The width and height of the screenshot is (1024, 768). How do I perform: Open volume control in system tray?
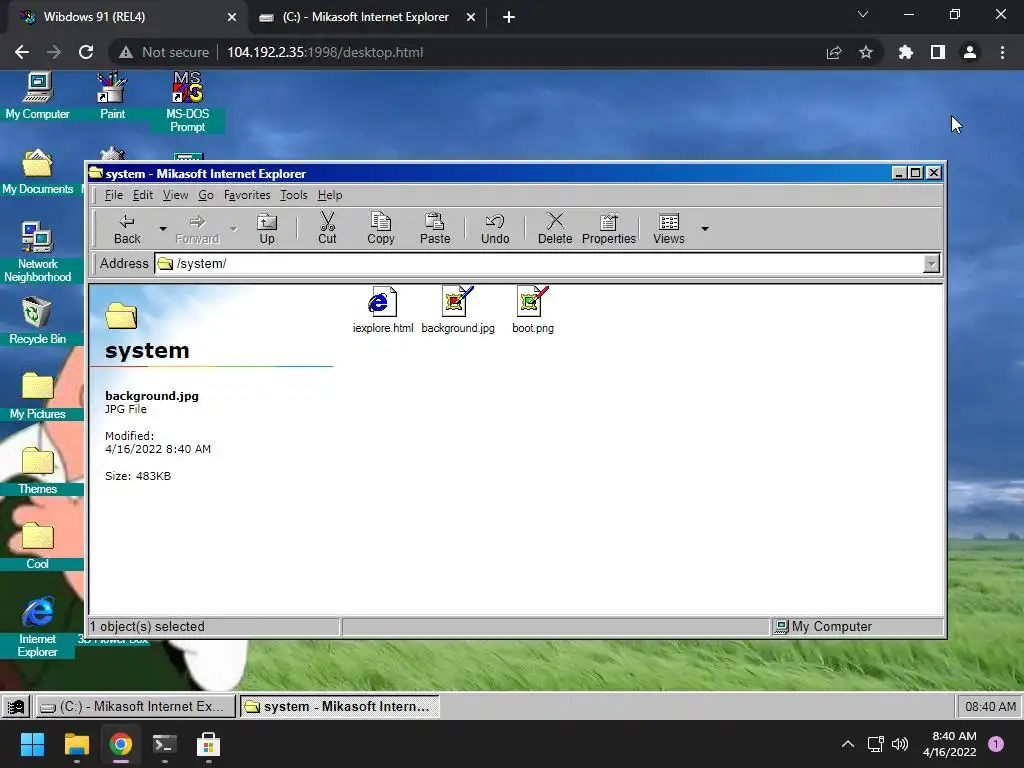pyautogui.click(x=900, y=744)
